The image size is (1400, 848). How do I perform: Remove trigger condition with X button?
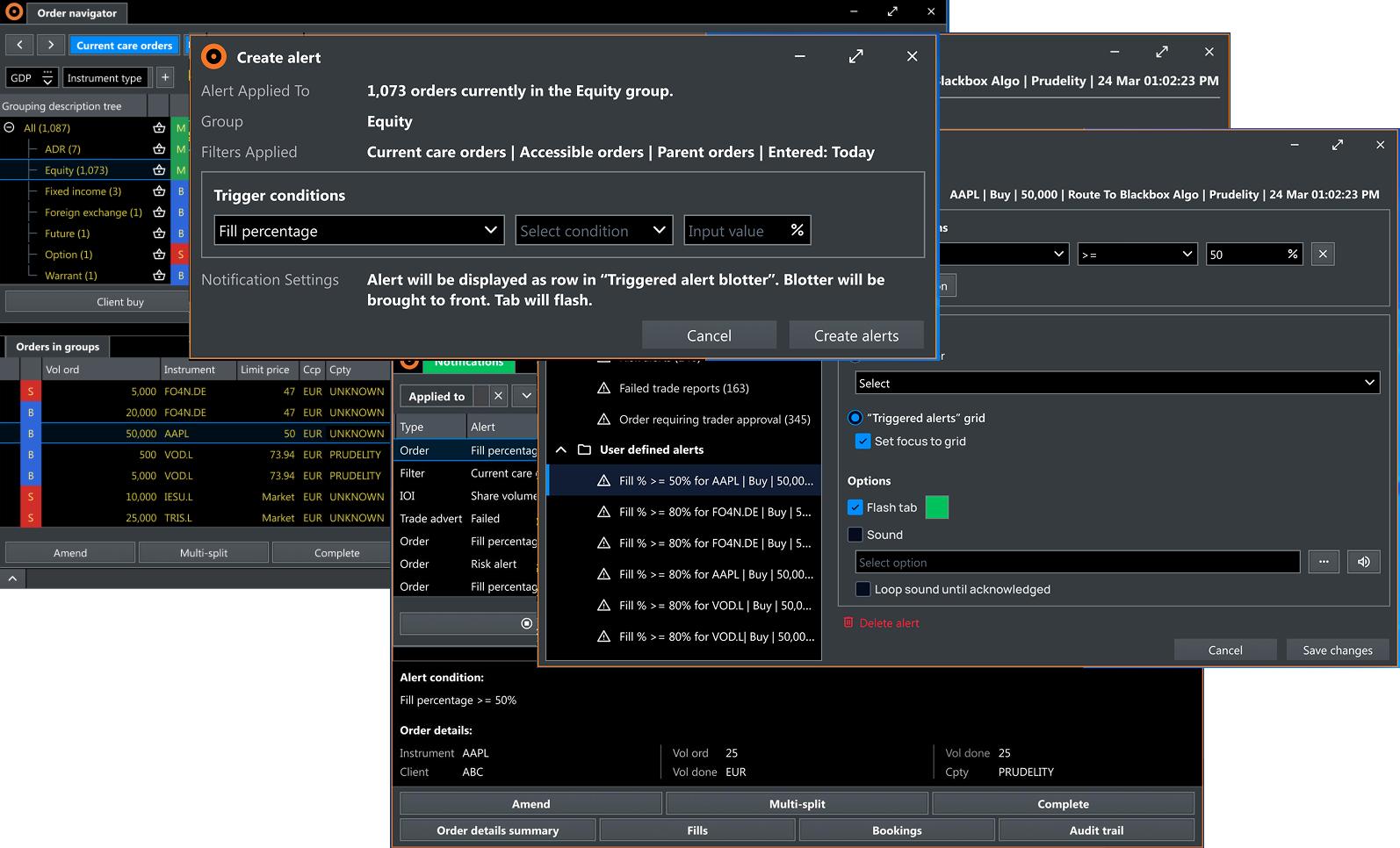coord(1323,255)
